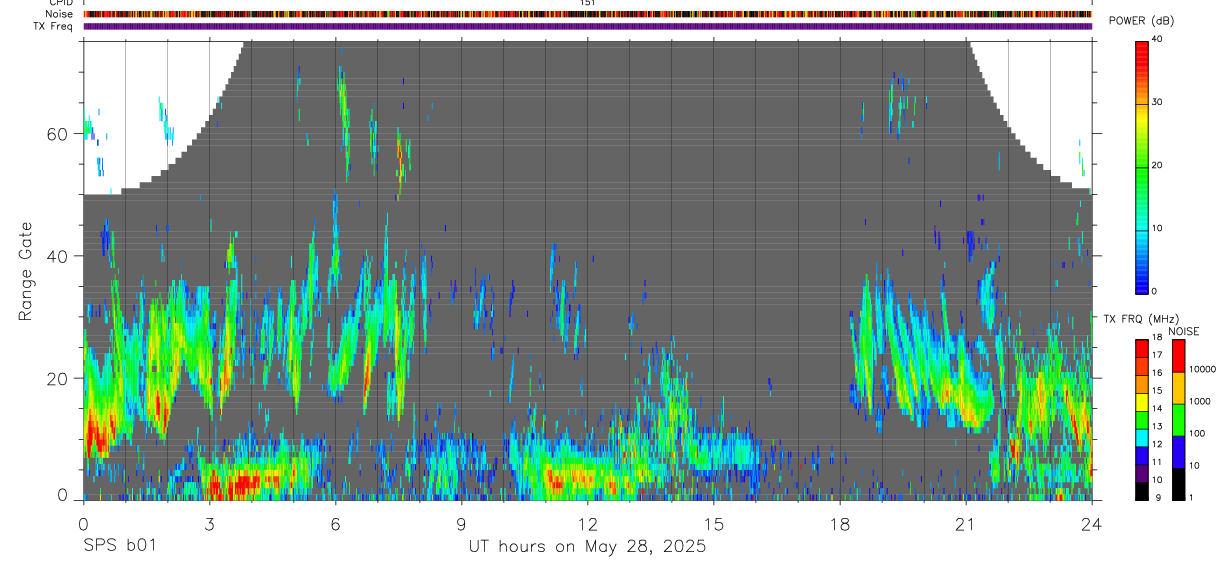This screenshot has height=567, width=1228.
Task: Click the TX Freq strip label at top left
Action: [55, 26]
